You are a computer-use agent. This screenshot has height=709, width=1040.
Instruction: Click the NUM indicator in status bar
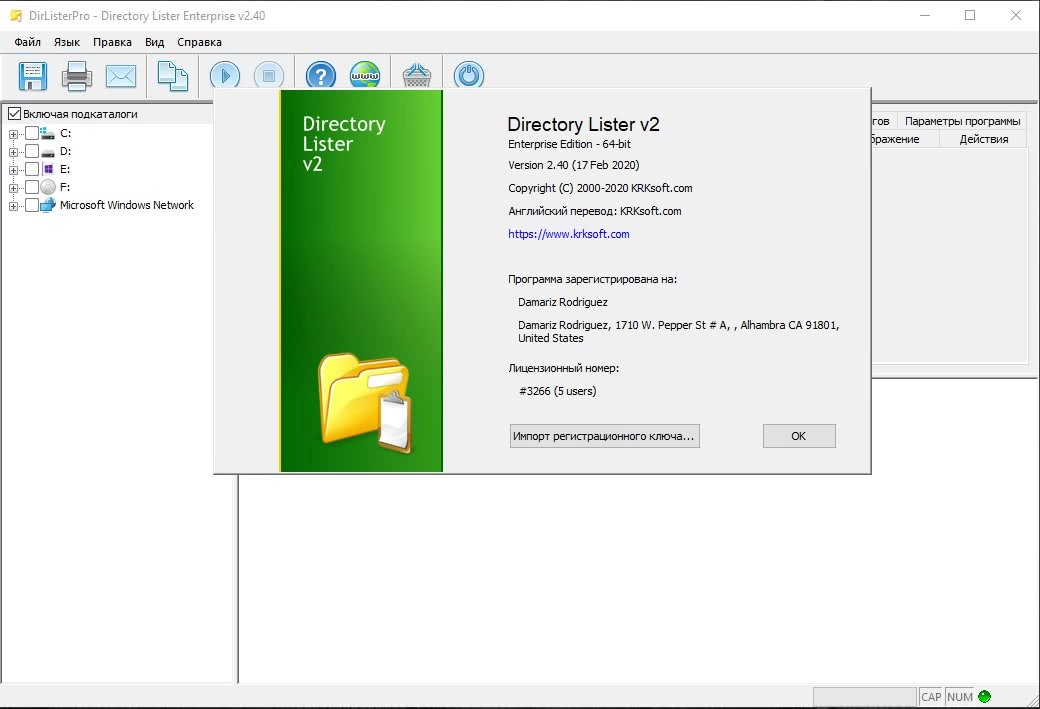click(960, 696)
